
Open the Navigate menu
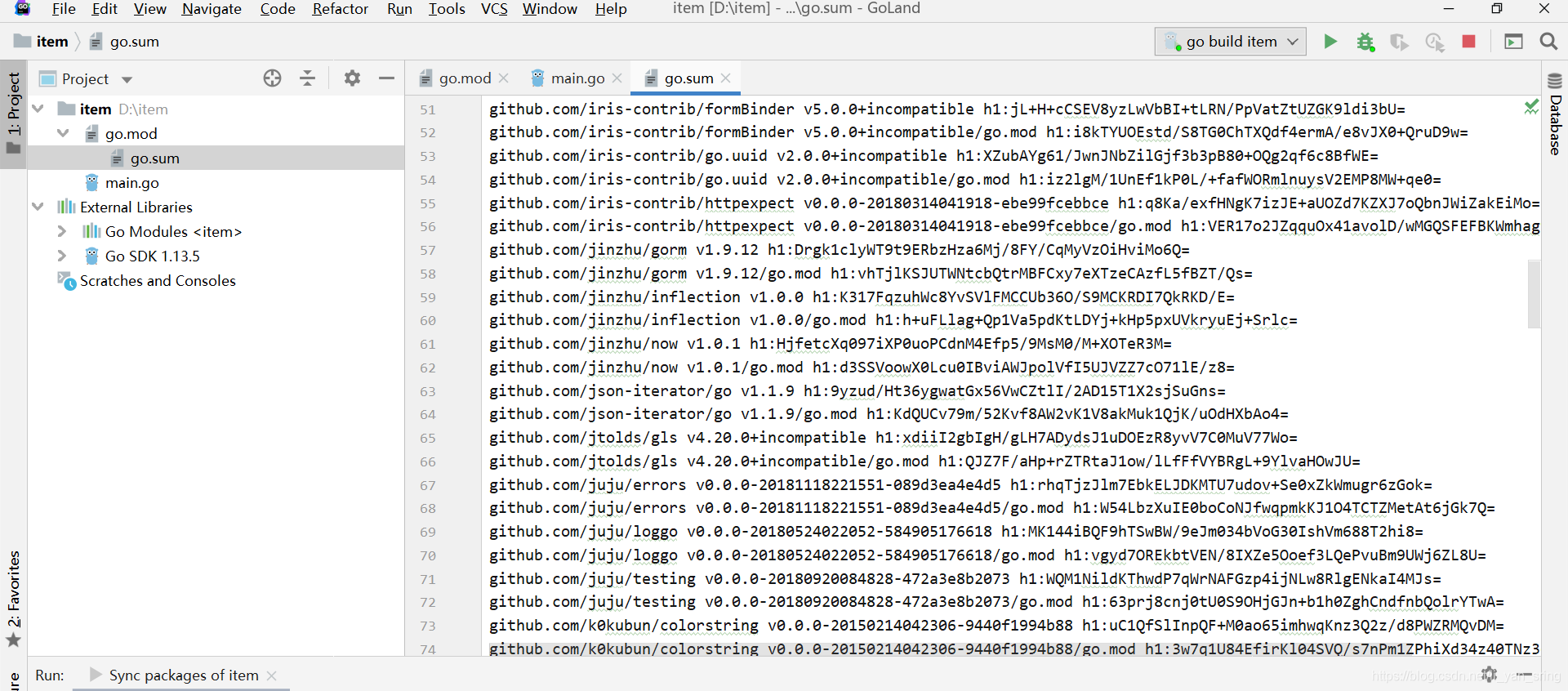click(x=212, y=9)
